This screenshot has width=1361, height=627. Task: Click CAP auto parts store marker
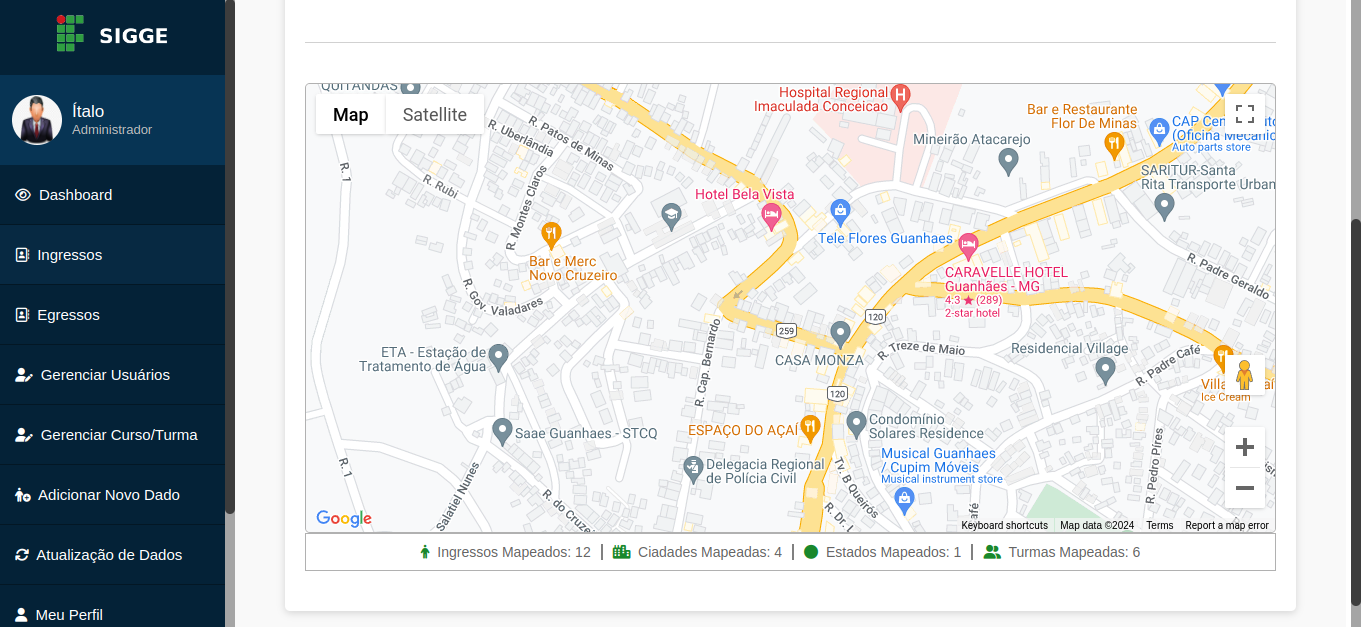(x=1159, y=130)
